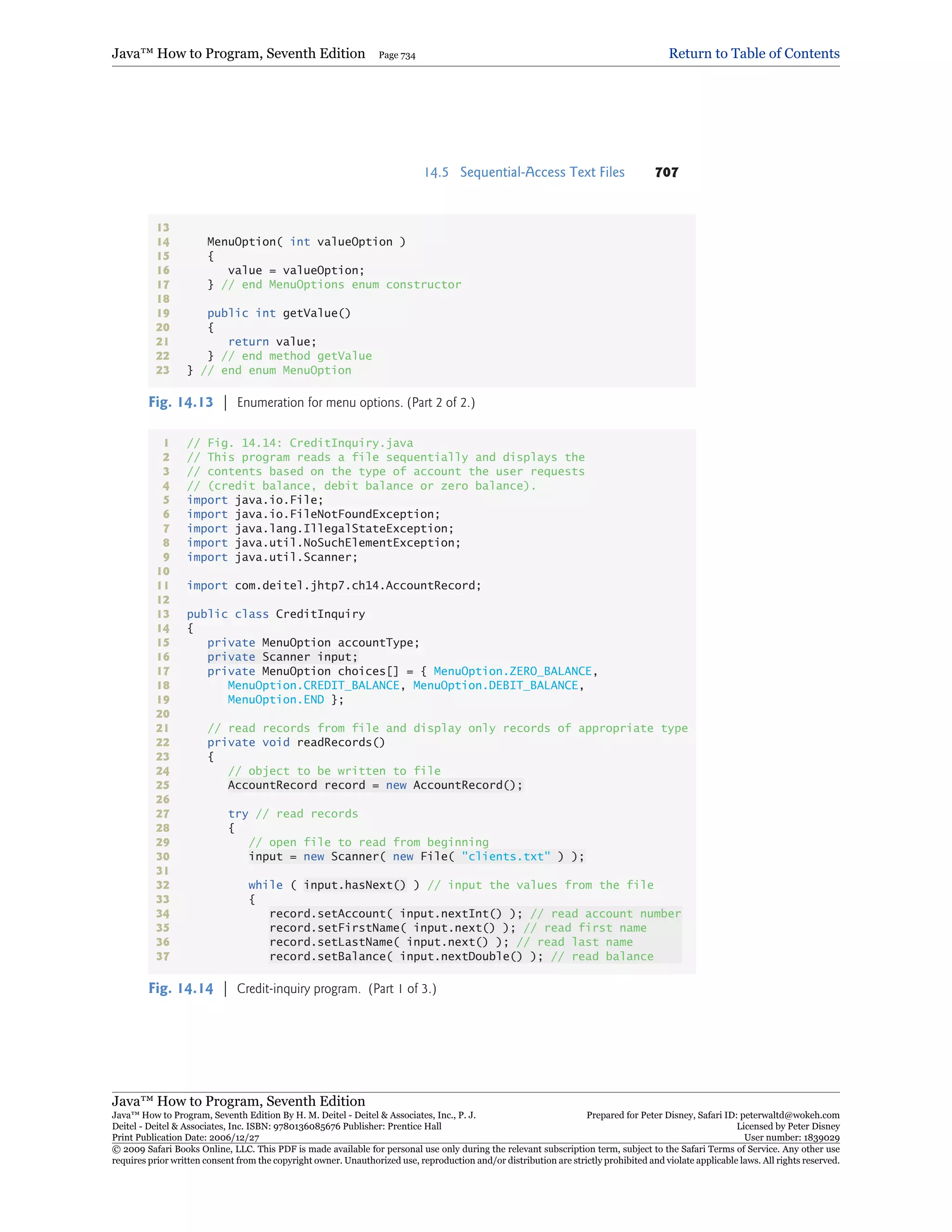Image resolution: width=952 pixels, height=1232 pixels.
Task: Click the record.setBalance code line
Action: point(405,956)
